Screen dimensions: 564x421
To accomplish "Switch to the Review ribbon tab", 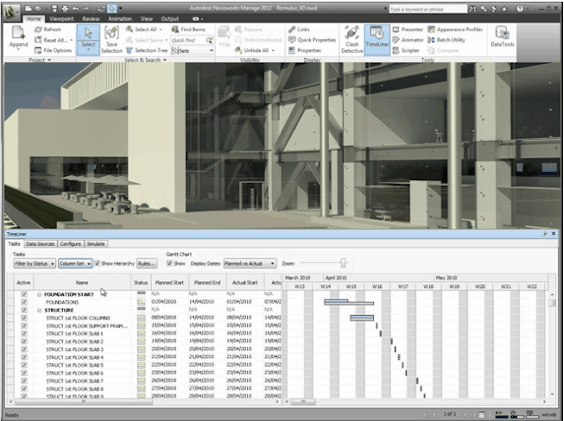I will click(91, 19).
